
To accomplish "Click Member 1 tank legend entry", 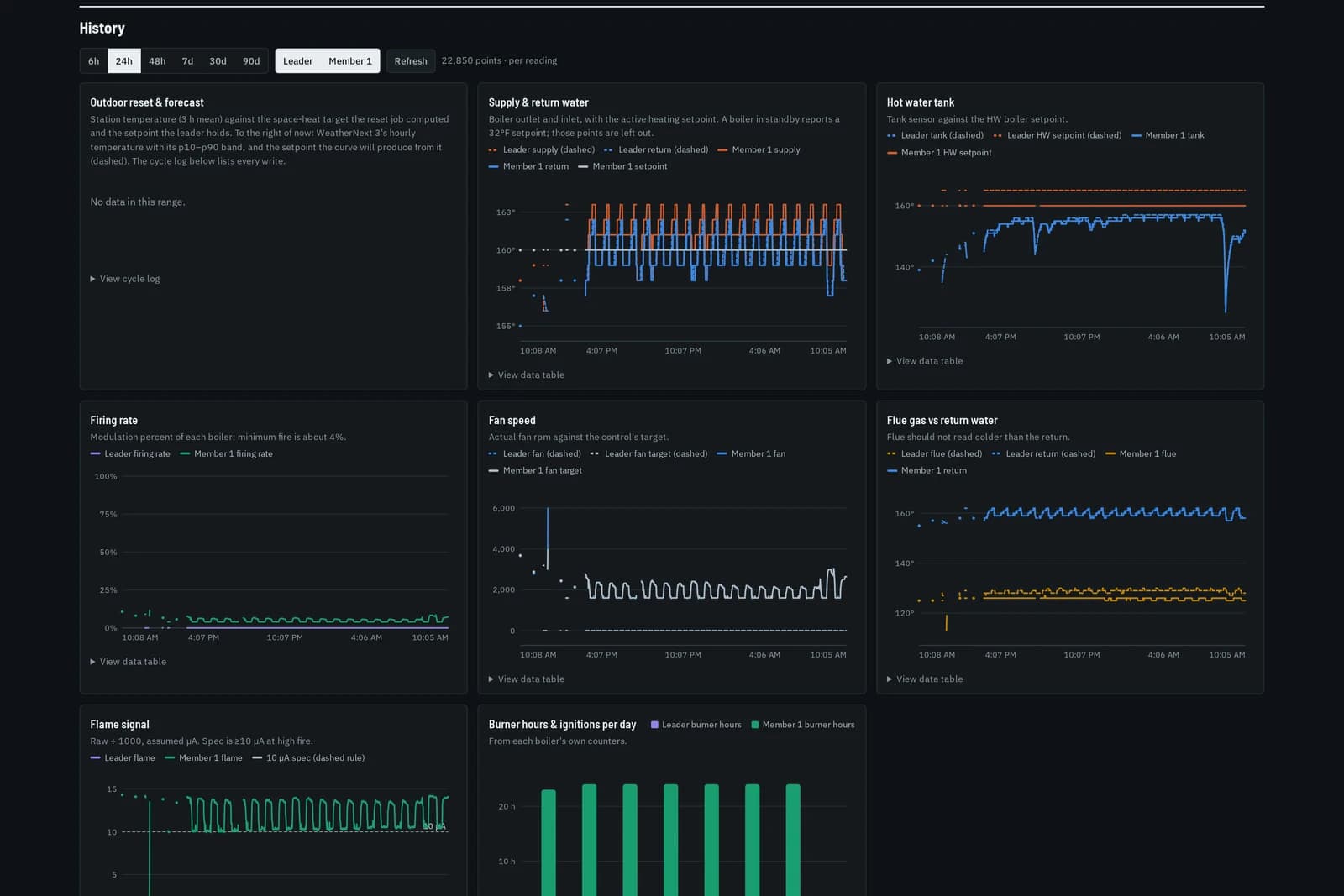I will click(1168, 135).
